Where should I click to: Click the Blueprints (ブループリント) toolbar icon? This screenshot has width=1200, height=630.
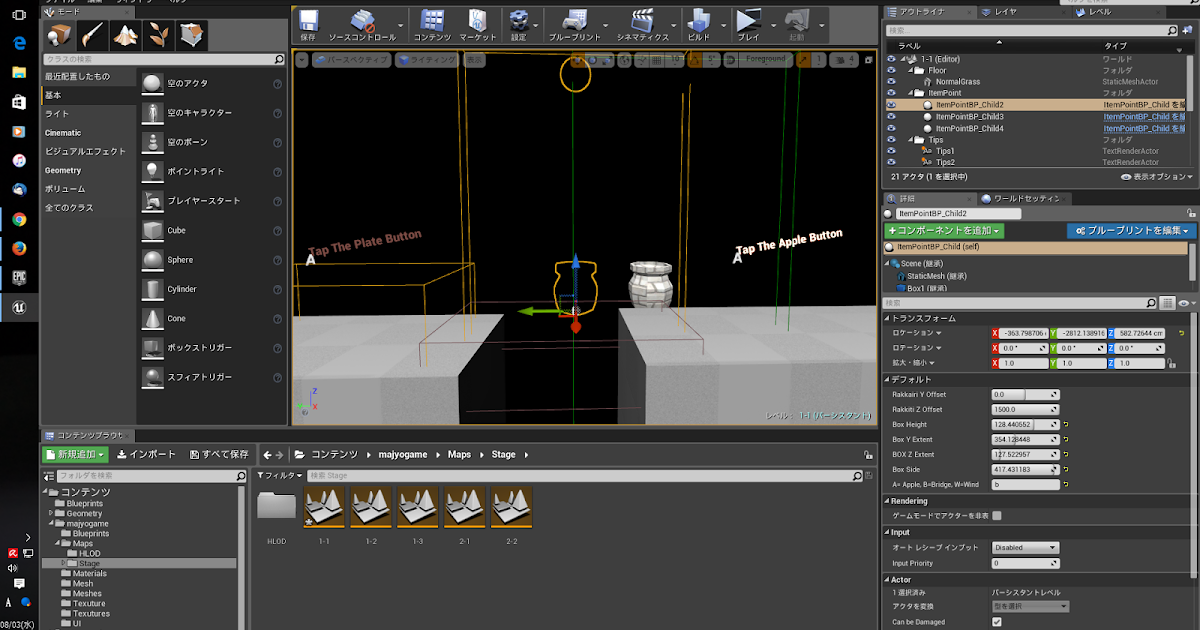point(577,21)
